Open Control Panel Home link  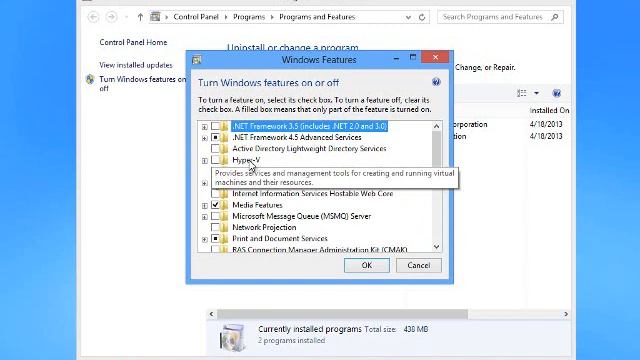tap(133, 42)
